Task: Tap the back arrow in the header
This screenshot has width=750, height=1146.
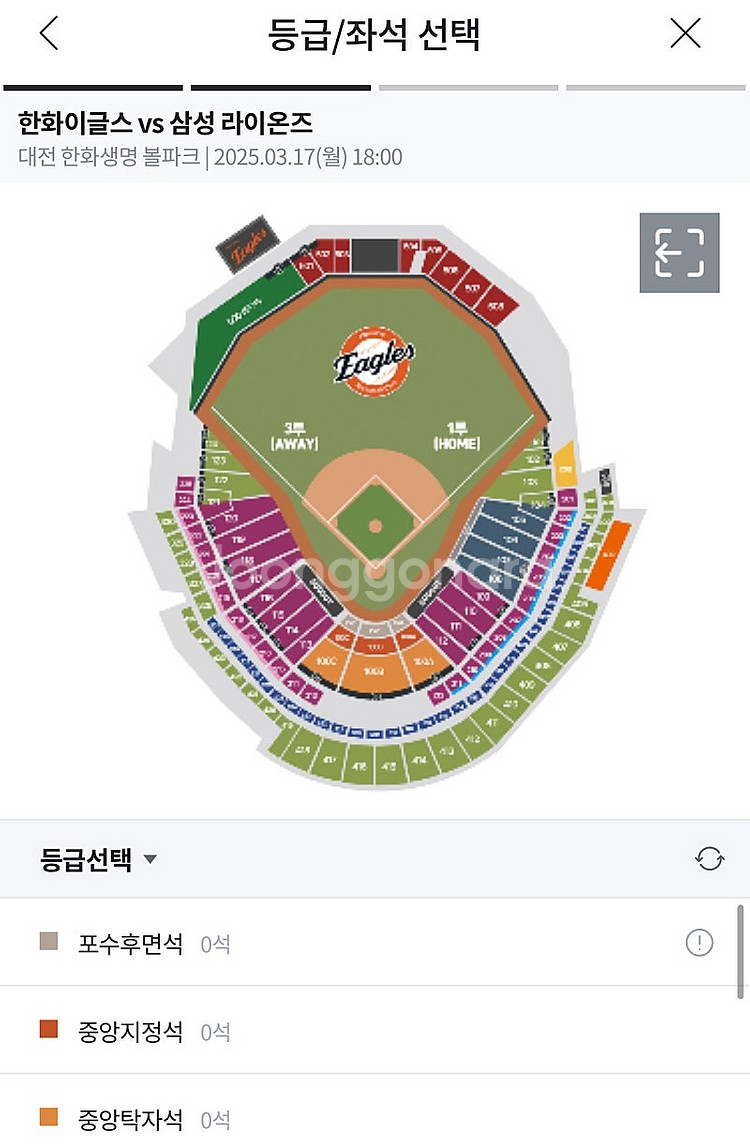Action: (49, 34)
